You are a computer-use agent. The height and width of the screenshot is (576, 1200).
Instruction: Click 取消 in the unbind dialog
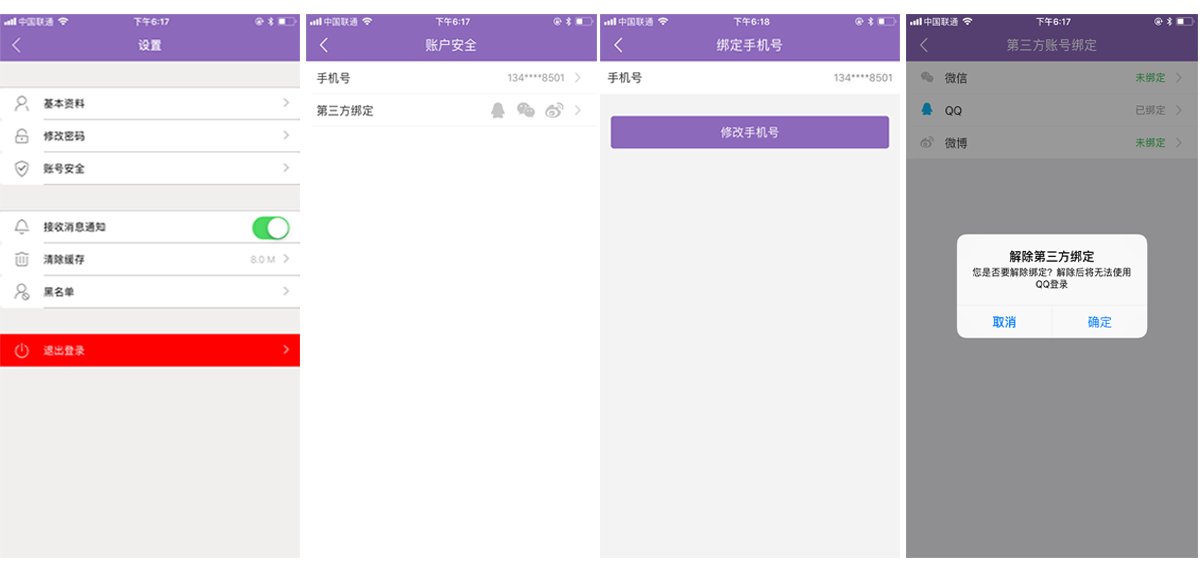[1004, 322]
